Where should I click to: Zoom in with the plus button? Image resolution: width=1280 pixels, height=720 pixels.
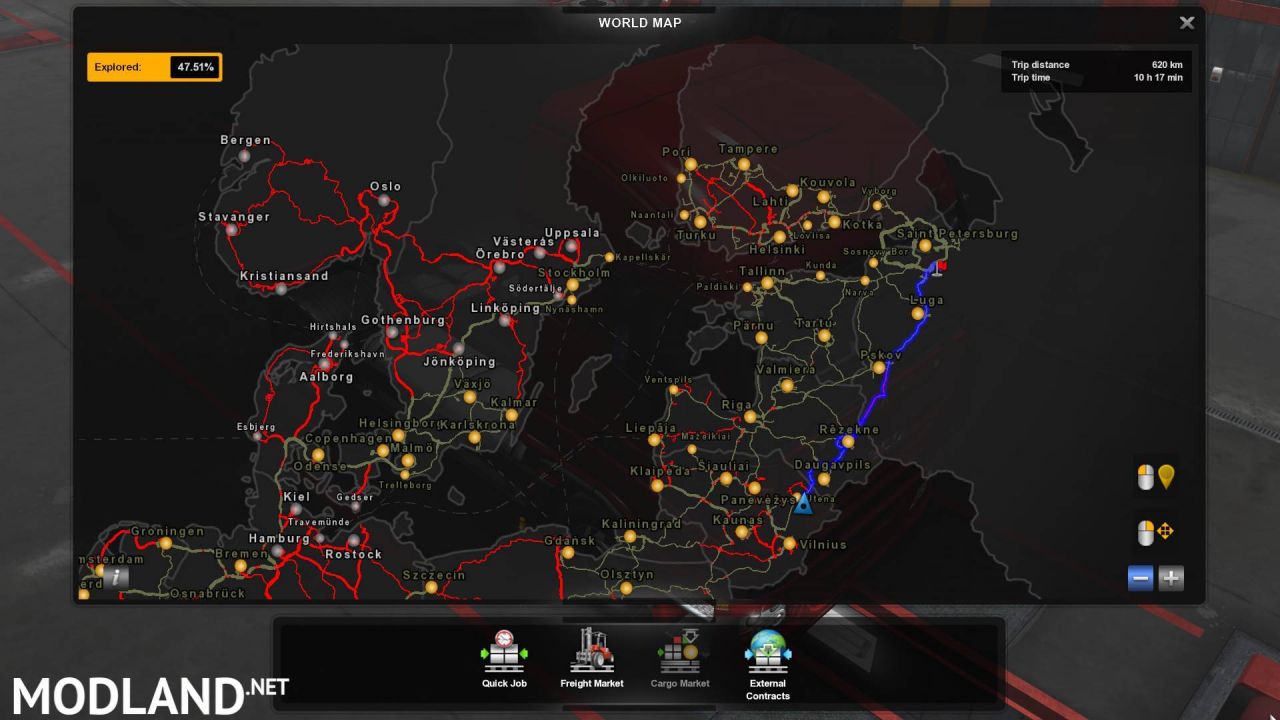1171,578
